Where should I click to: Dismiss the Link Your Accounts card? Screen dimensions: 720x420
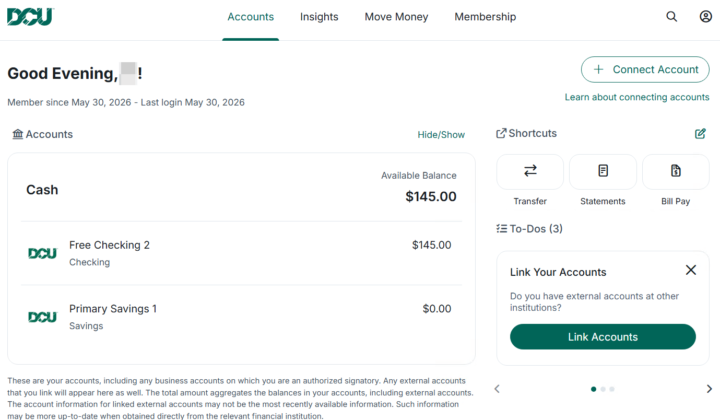(691, 270)
